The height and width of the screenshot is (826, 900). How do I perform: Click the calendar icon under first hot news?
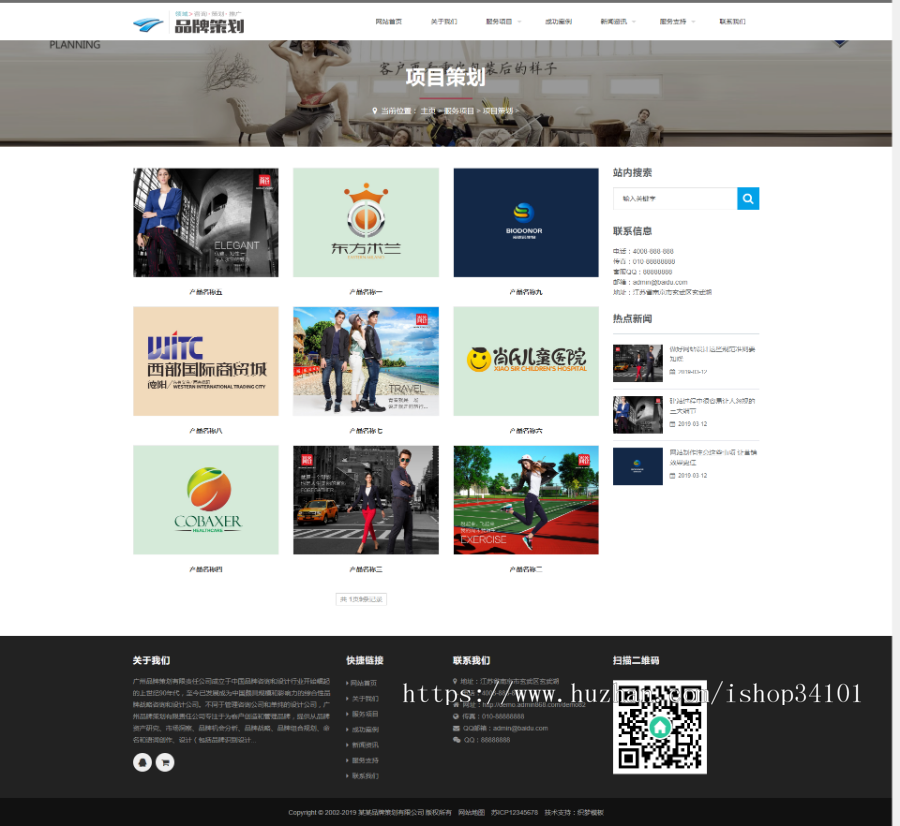click(671, 372)
